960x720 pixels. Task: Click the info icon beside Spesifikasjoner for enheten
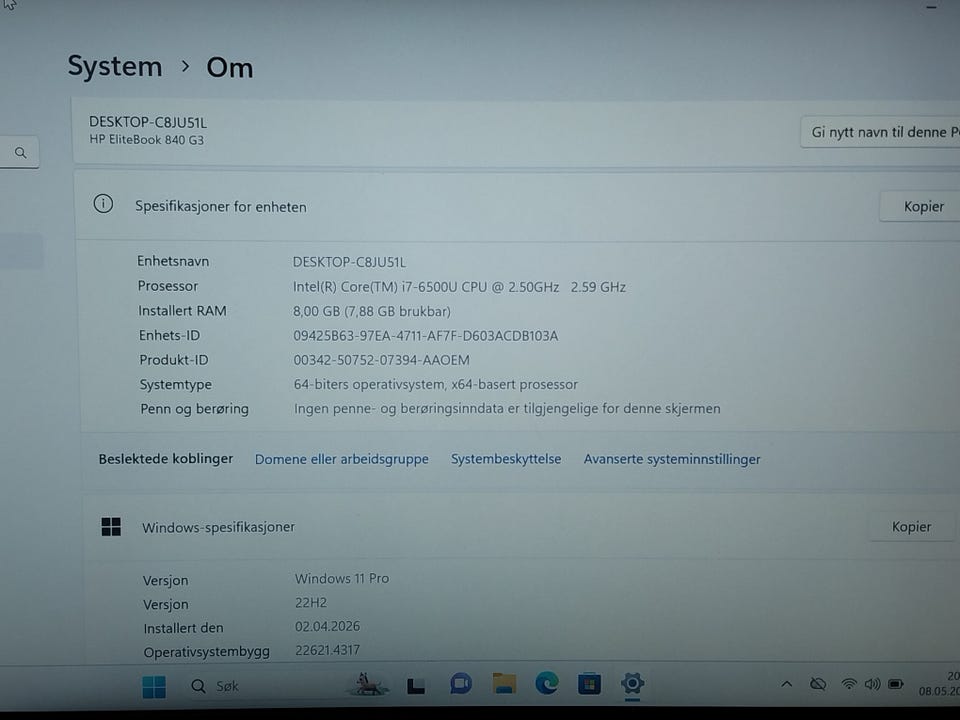(103, 204)
